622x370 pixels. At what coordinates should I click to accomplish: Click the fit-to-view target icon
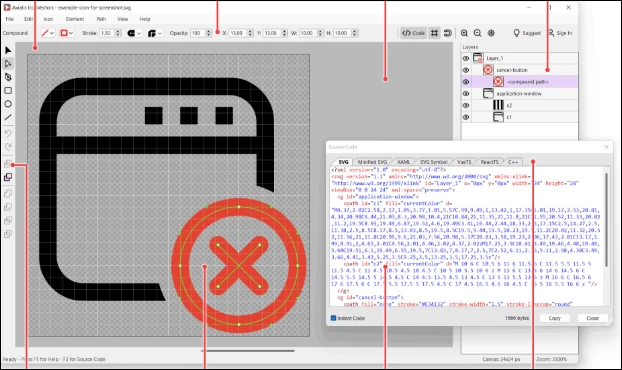click(x=491, y=33)
